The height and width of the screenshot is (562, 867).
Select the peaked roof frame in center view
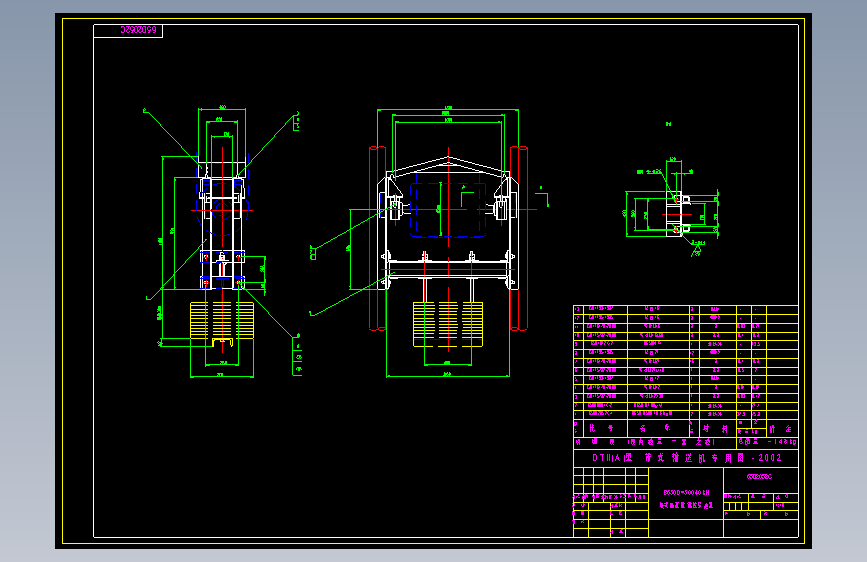coord(448,167)
